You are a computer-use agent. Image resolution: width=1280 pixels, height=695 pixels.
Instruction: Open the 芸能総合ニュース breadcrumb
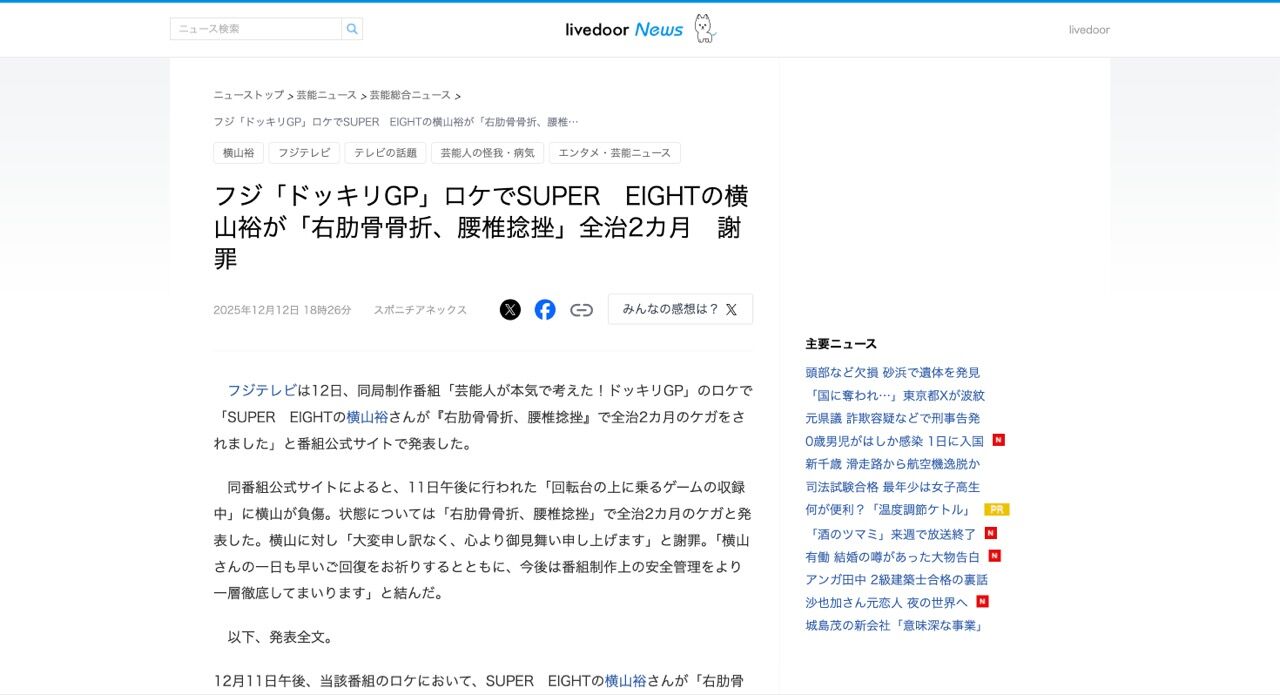point(410,95)
